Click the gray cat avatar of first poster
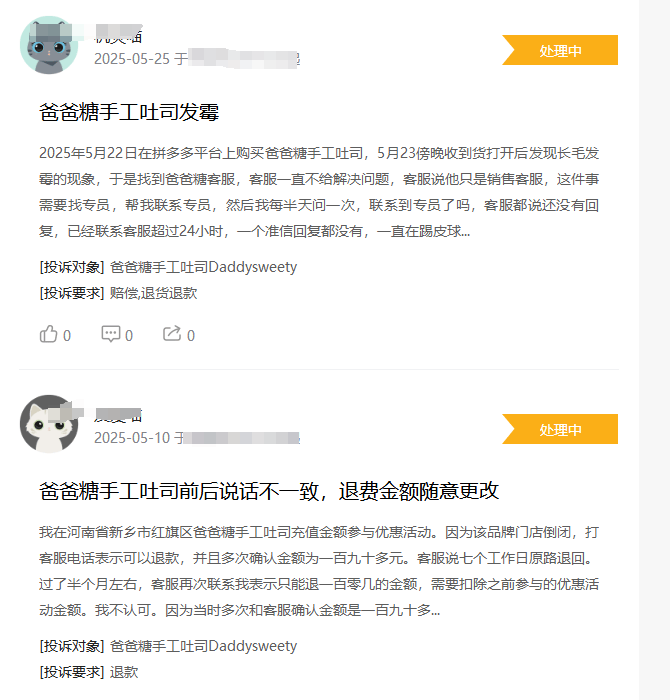 pos(49,45)
